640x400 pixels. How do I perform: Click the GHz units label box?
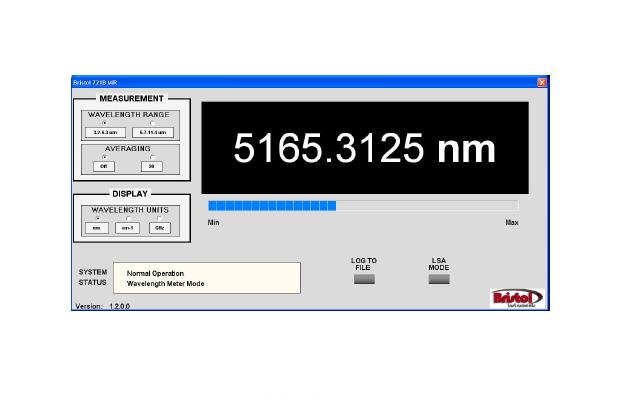[x=160, y=227]
